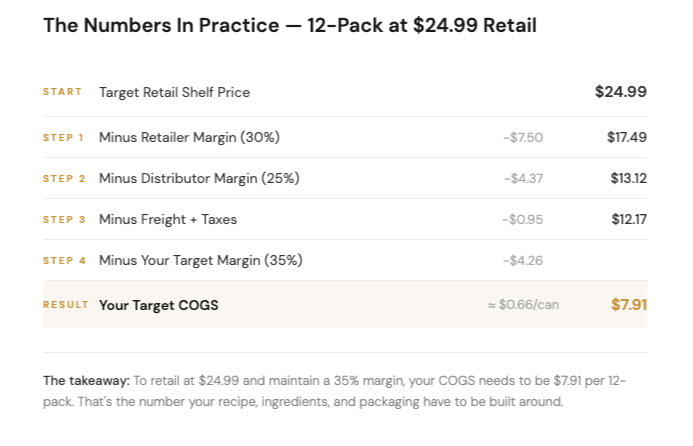Select Your Target COGS result label

pyautogui.click(x=159, y=305)
